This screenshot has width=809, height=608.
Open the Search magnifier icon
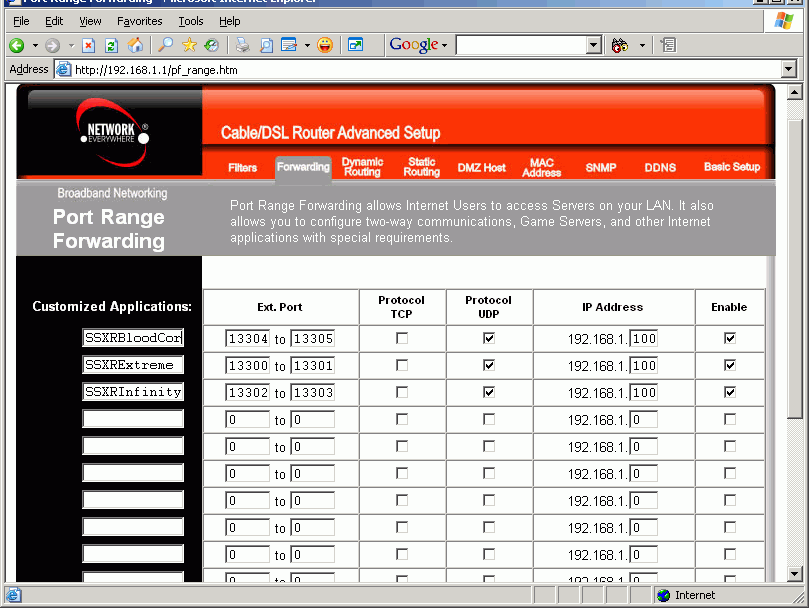pyautogui.click(x=165, y=45)
